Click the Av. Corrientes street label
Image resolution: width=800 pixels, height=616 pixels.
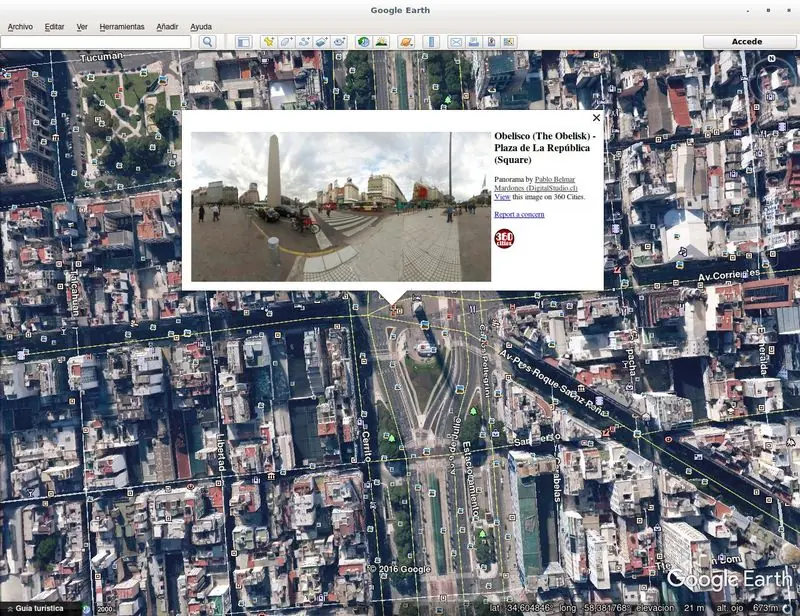[x=729, y=276]
